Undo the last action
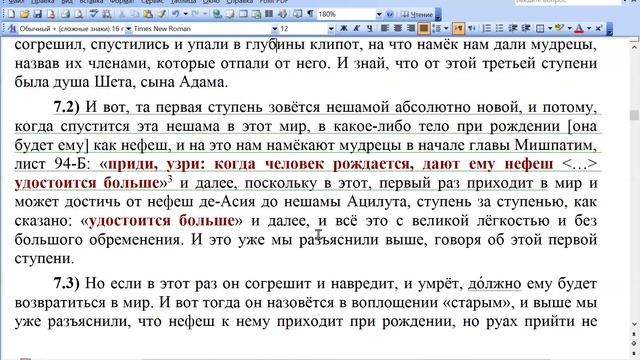The width and height of the screenshot is (640, 360). coord(176,14)
